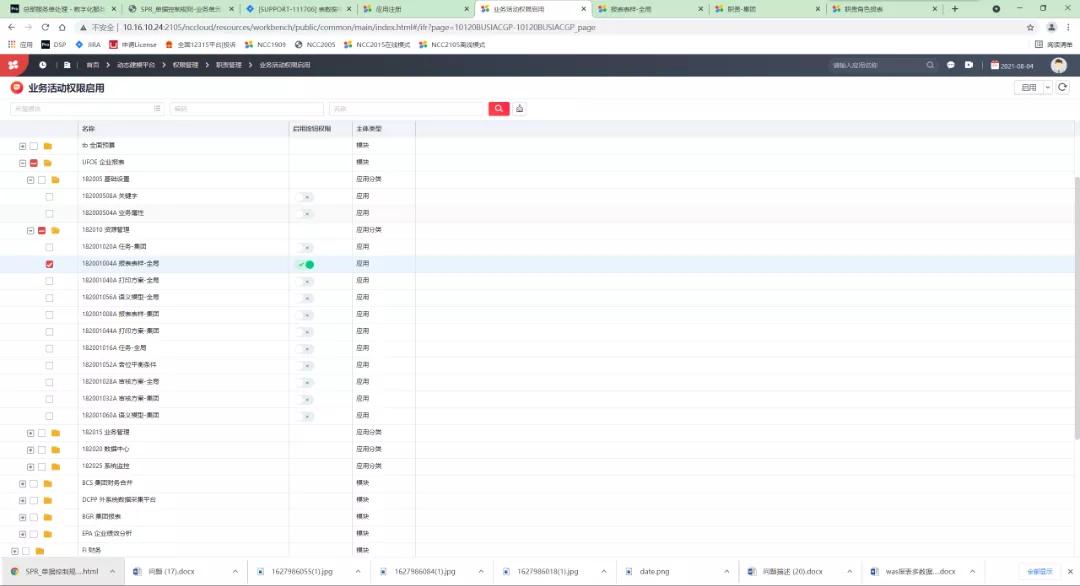Click the video camera icon in header
This screenshot has width=1080, height=586.
tap(969, 65)
